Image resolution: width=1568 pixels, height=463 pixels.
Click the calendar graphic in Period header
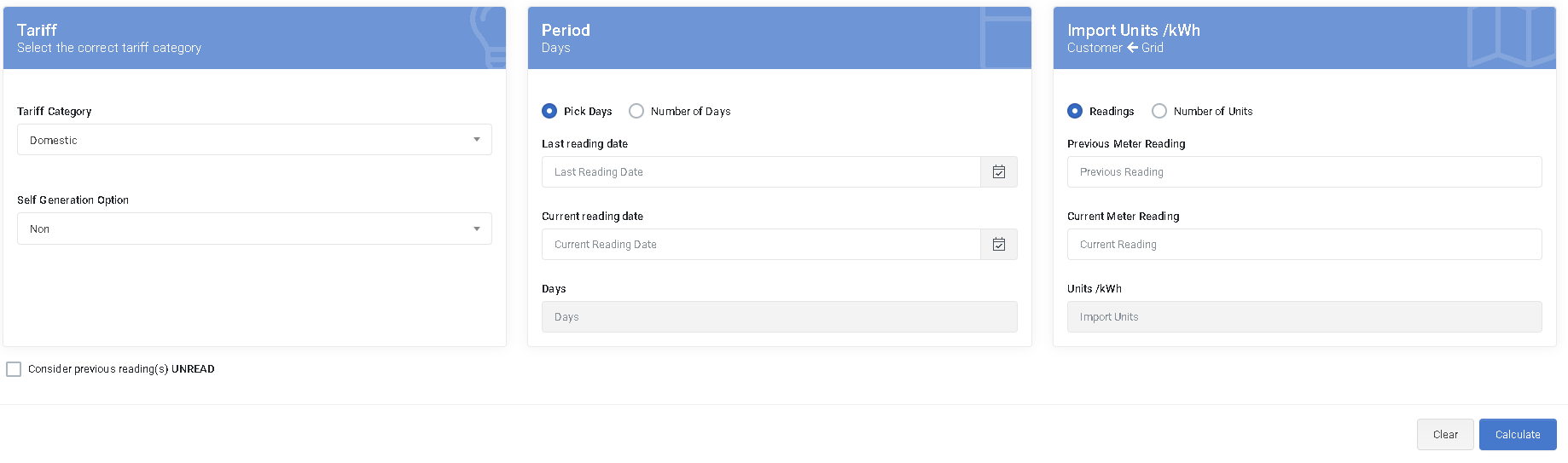tap(1005, 38)
